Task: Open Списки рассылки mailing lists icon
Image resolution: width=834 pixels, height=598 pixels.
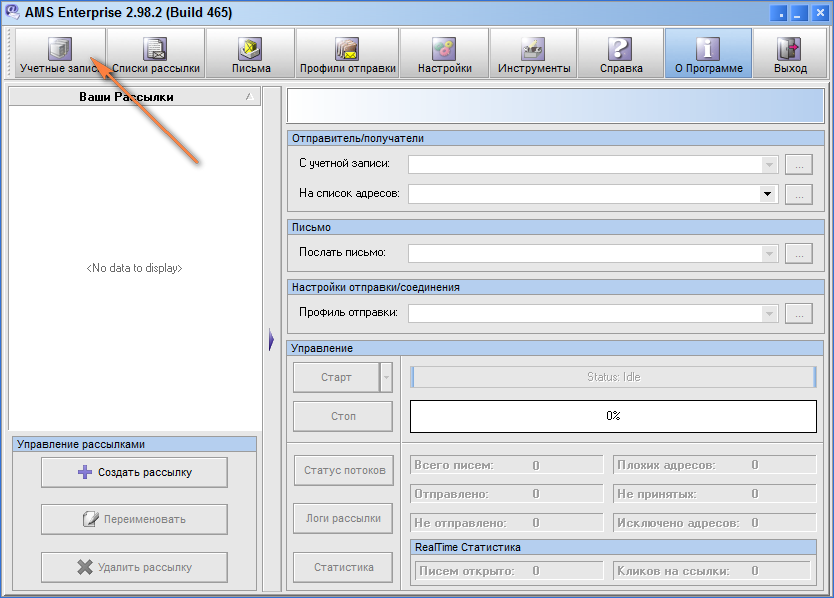Action: [x=155, y=53]
